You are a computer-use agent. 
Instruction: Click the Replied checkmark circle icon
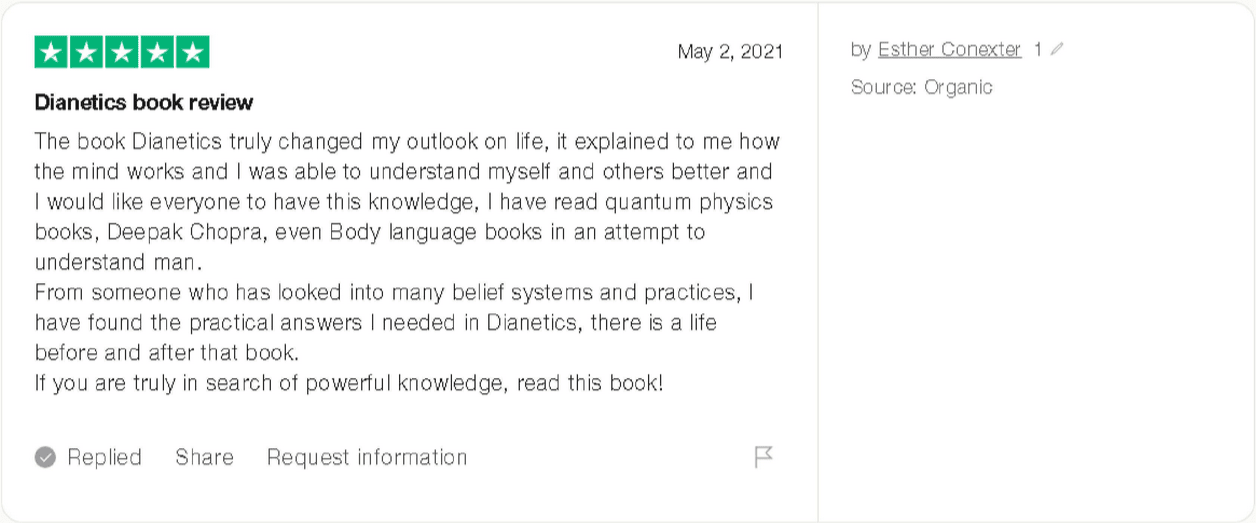click(45, 458)
